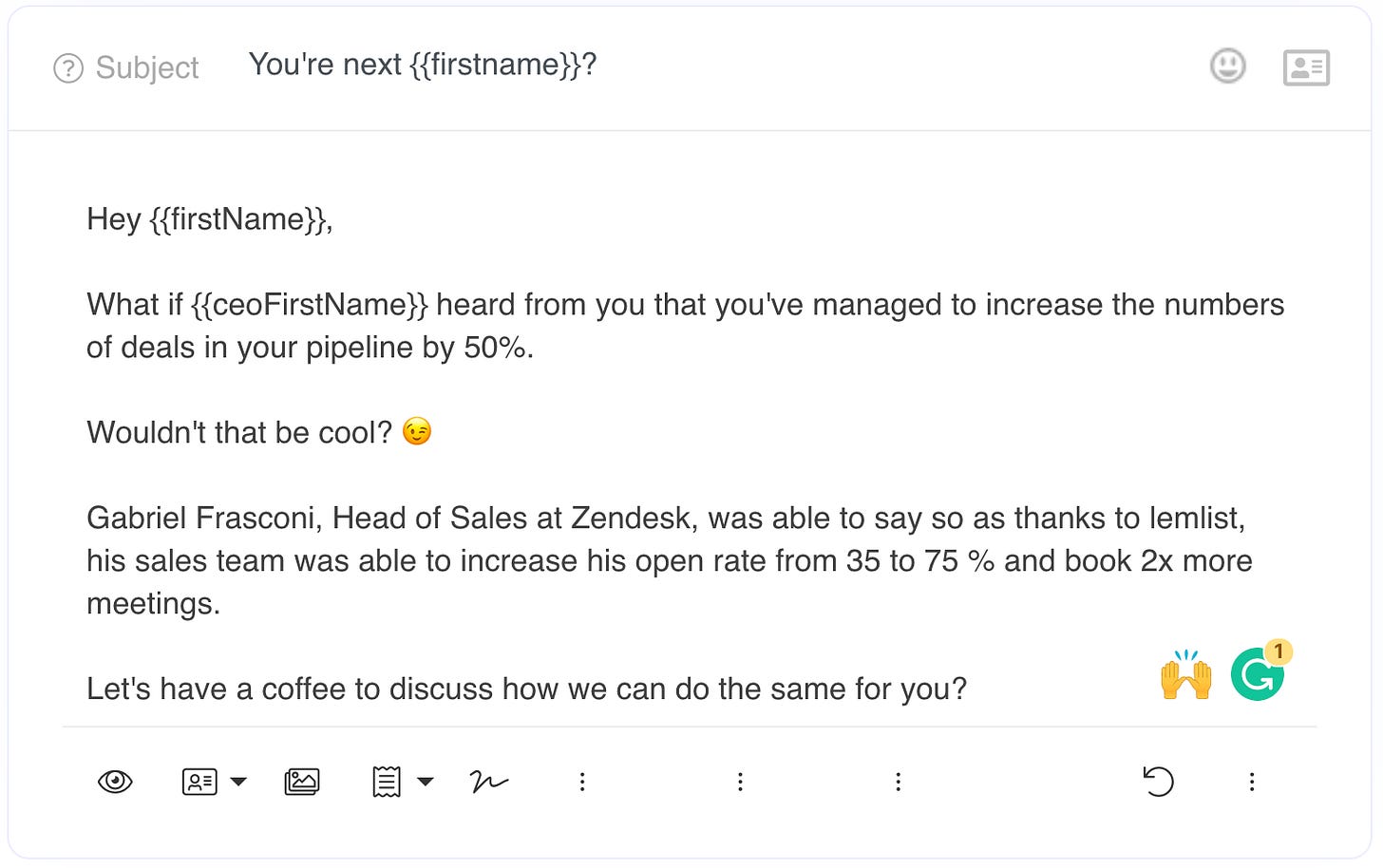This screenshot has height=868, width=1383.
Task: Open the first three-dot menu in the toolbar
Action: [582, 782]
